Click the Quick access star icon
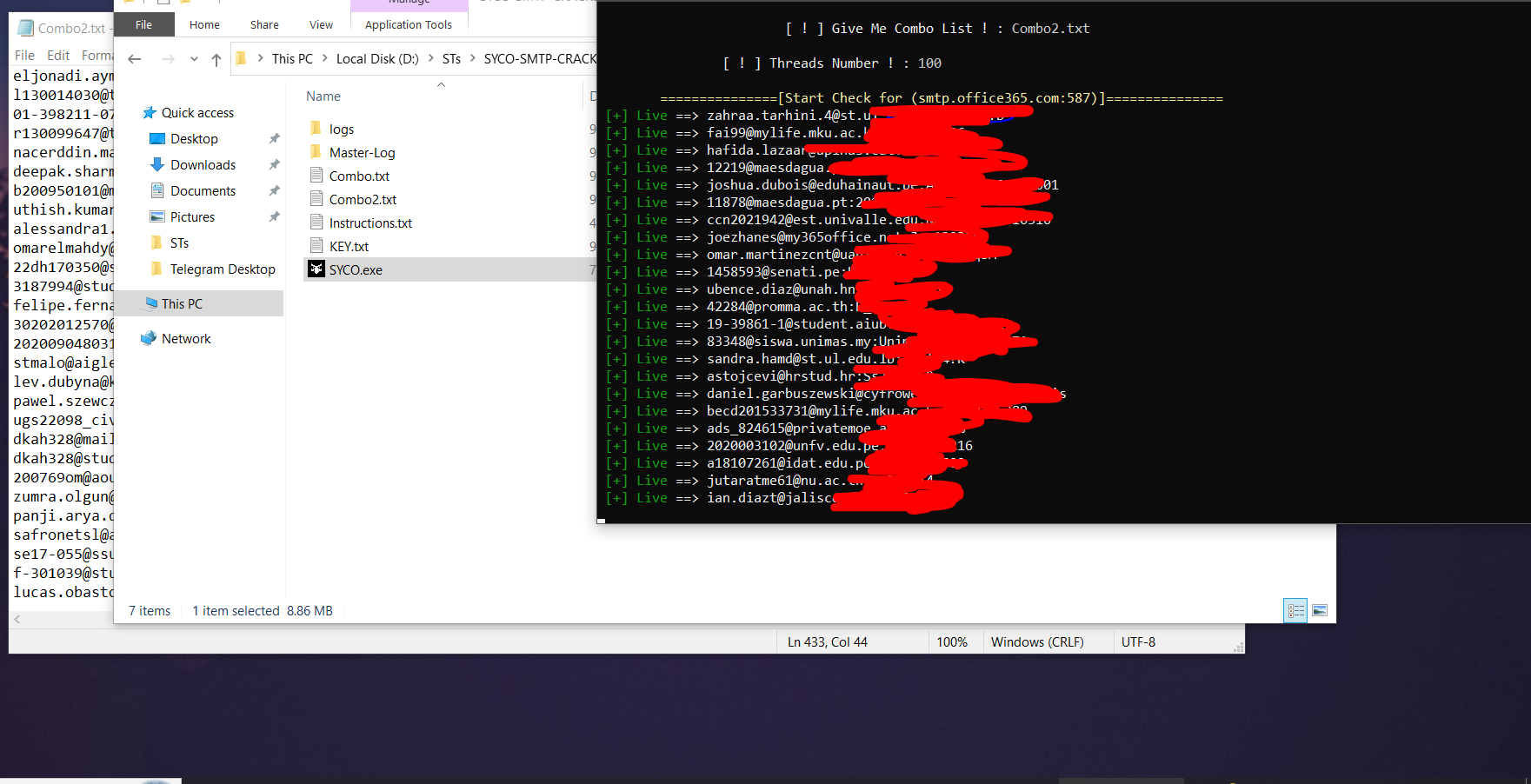 click(150, 113)
